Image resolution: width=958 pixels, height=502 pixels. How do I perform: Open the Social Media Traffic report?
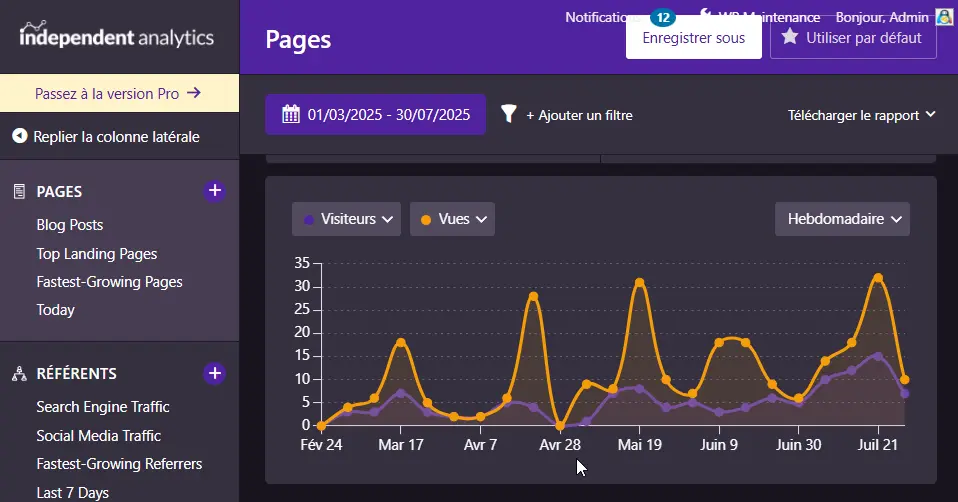98,435
